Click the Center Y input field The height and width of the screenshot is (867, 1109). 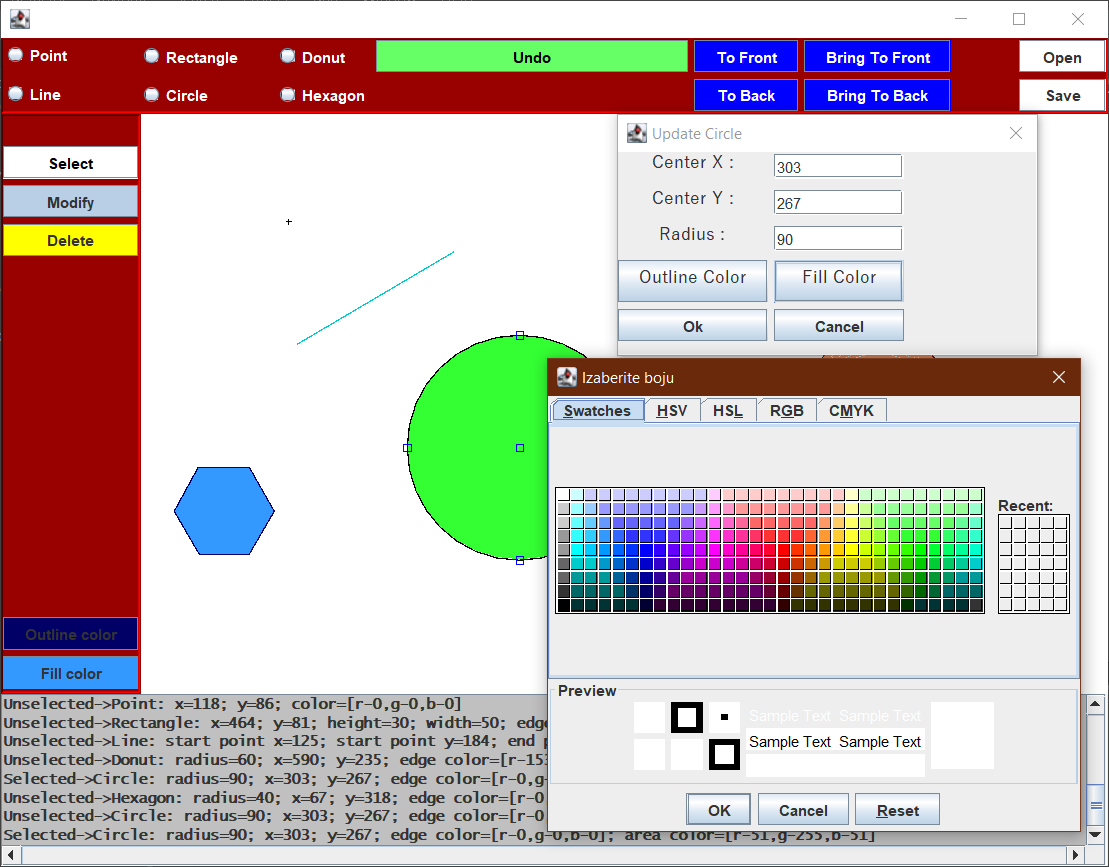[x=837, y=202]
